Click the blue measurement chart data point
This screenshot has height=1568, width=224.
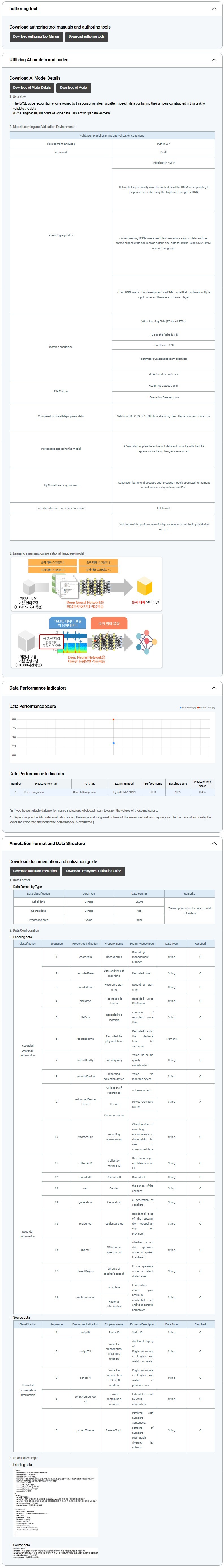tap(113, 743)
